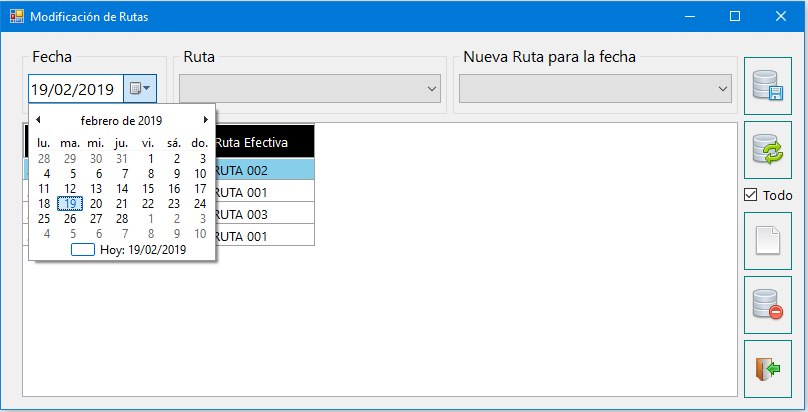Select the RUTA 002 row

pyautogui.click(x=265, y=170)
